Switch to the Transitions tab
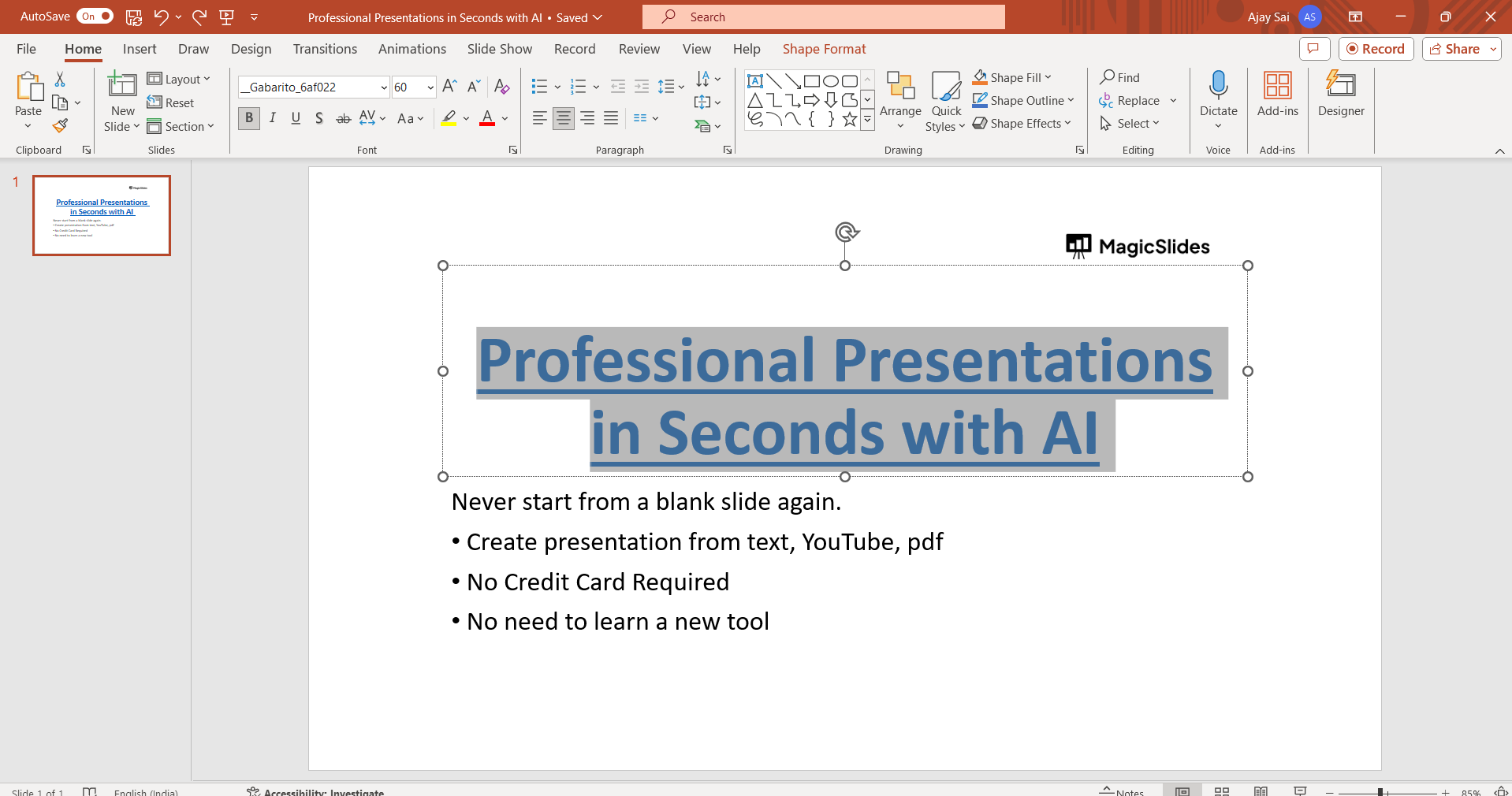 [325, 49]
